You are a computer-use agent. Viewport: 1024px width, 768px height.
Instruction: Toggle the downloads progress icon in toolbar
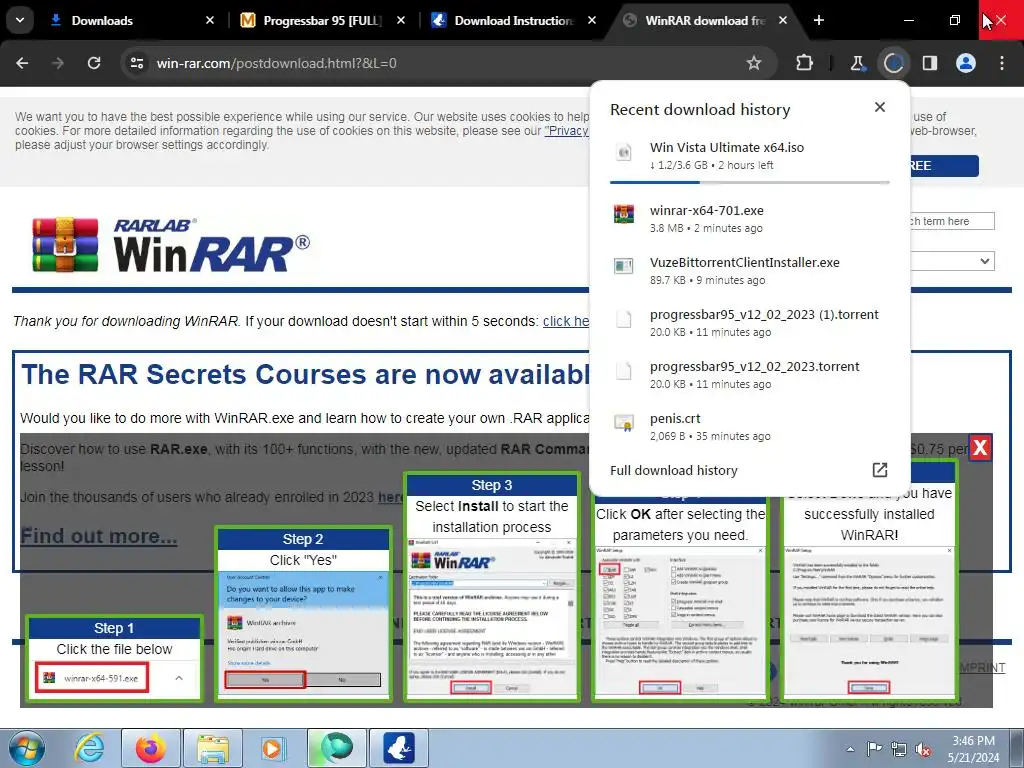(x=893, y=63)
